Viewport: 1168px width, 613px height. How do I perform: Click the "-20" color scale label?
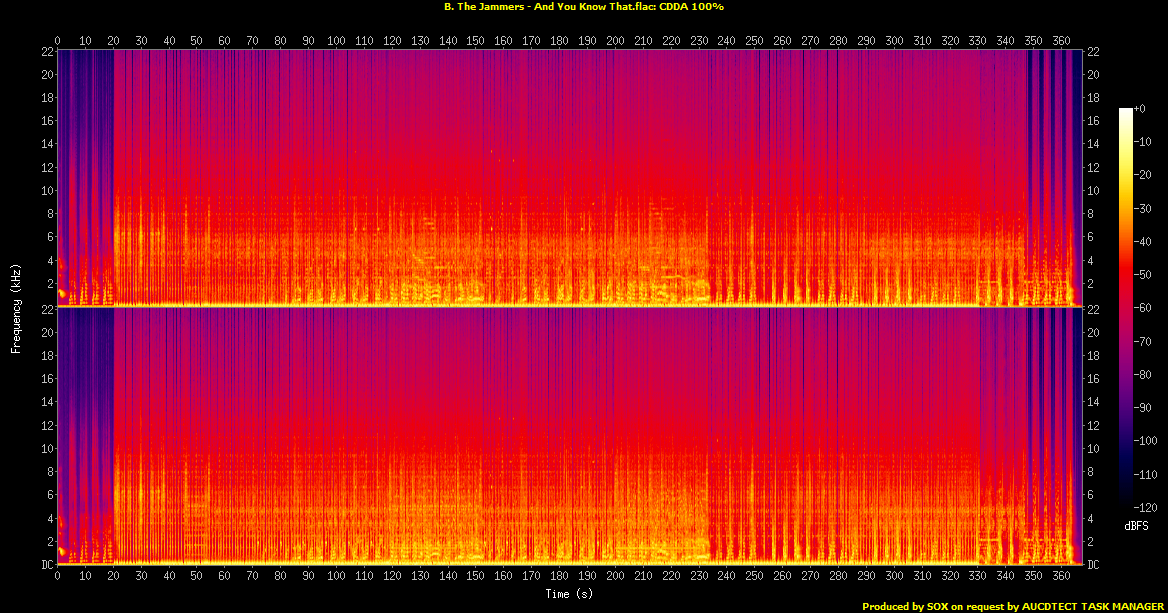tap(1143, 175)
